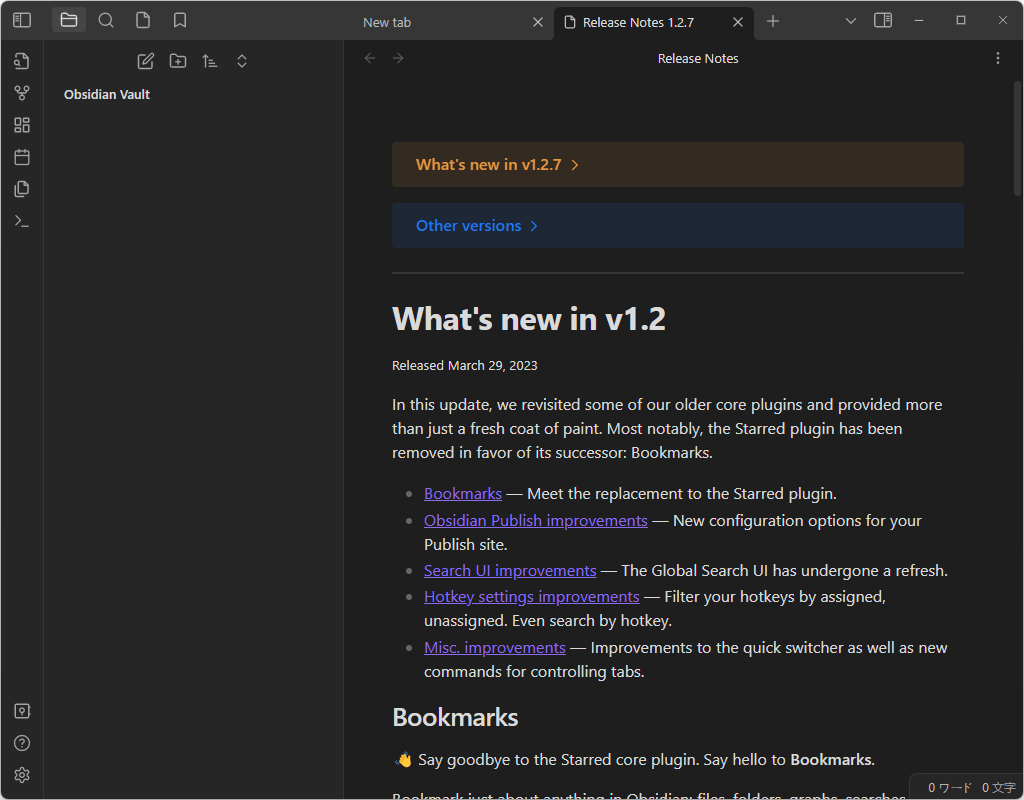Open Obsidian Publish improvements link

click(x=536, y=520)
